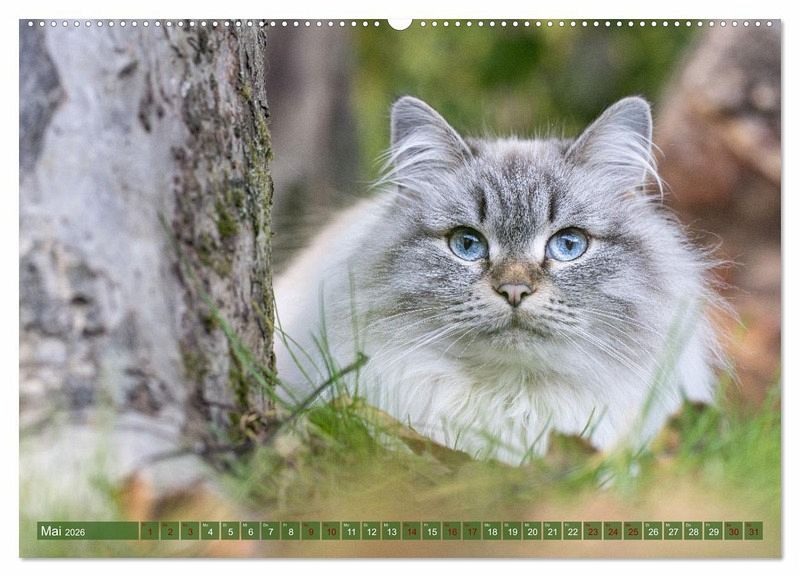
Task: Select day 22 in the calendar strip
Action: pyautogui.click(x=572, y=531)
